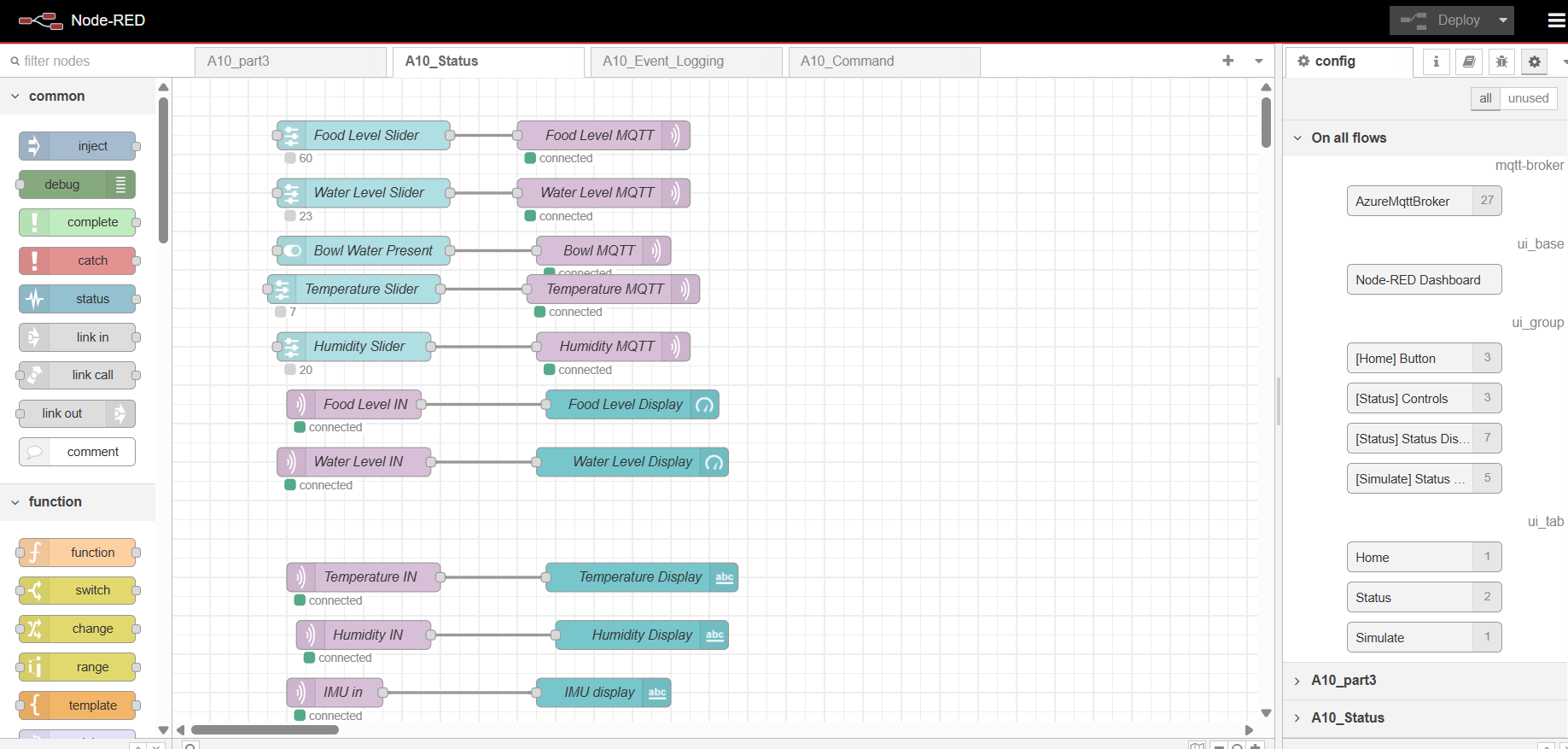Image resolution: width=1568 pixels, height=749 pixels.
Task: Select the Food Level Display gauge node
Action: (x=632, y=405)
